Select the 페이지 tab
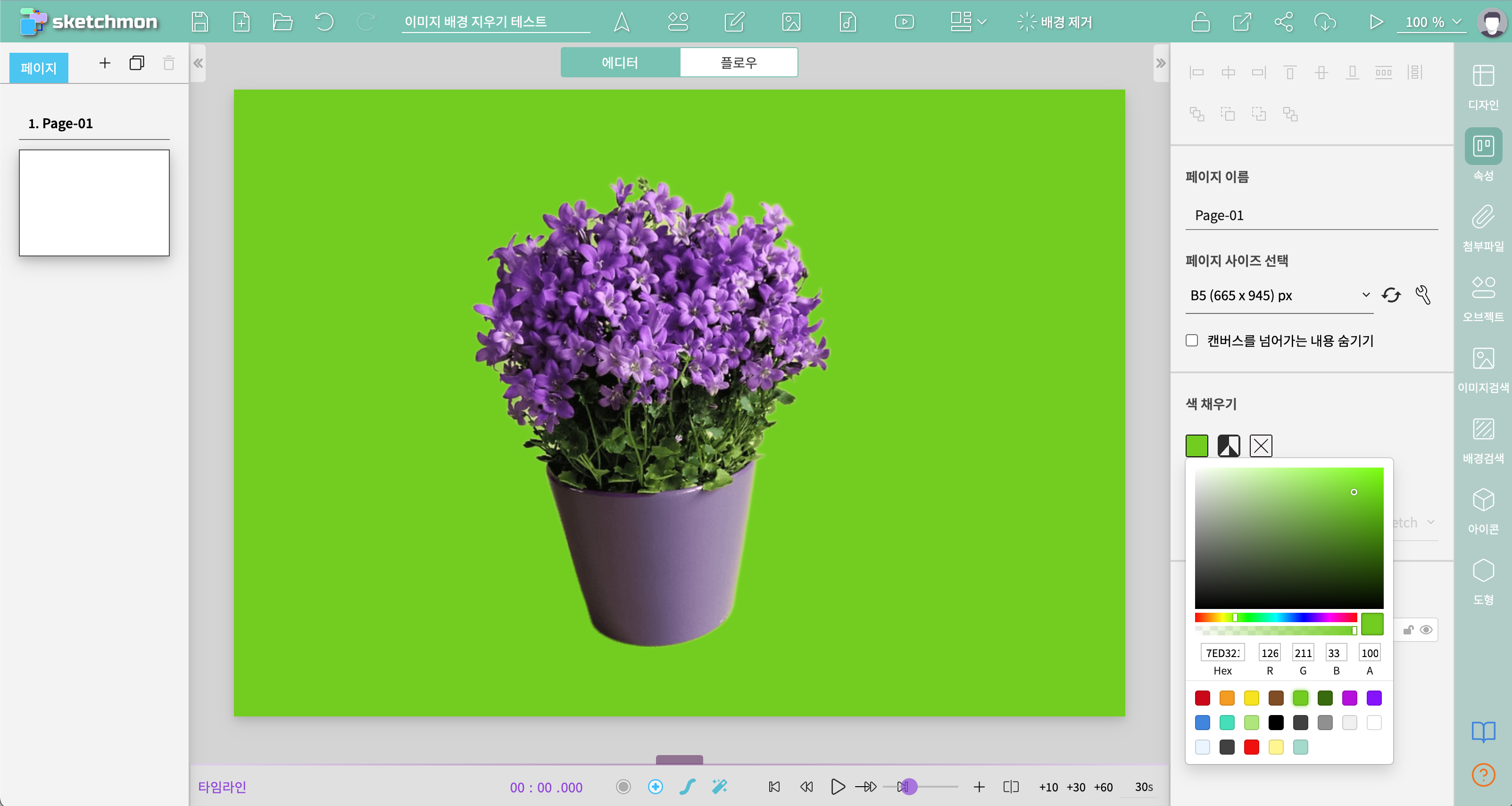The height and width of the screenshot is (806, 1512). coord(39,68)
